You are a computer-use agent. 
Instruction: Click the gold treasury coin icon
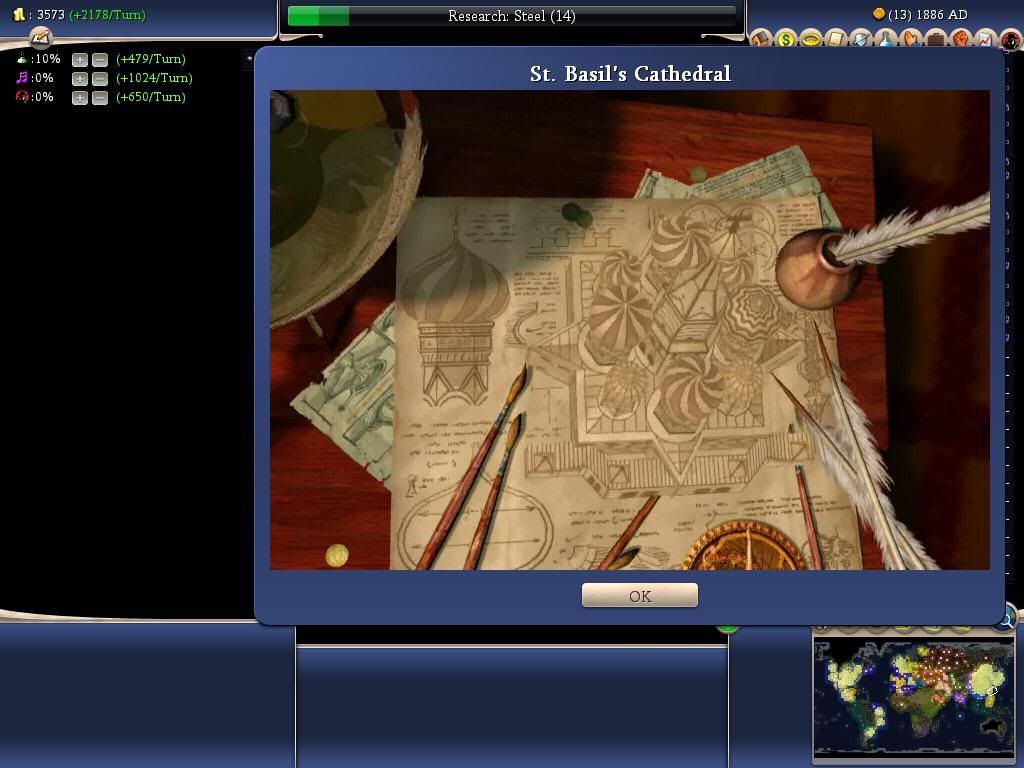(19, 14)
